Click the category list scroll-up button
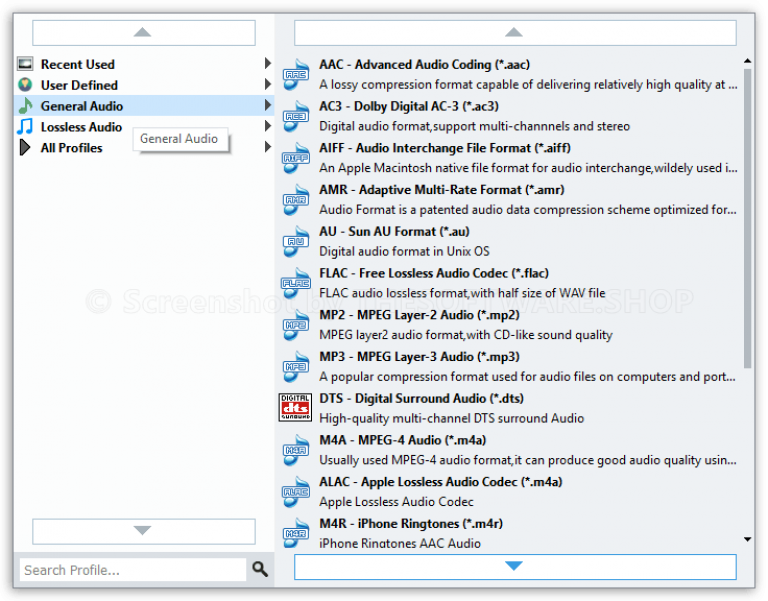This screenshot has height=601, width=768. pos(144,33)
